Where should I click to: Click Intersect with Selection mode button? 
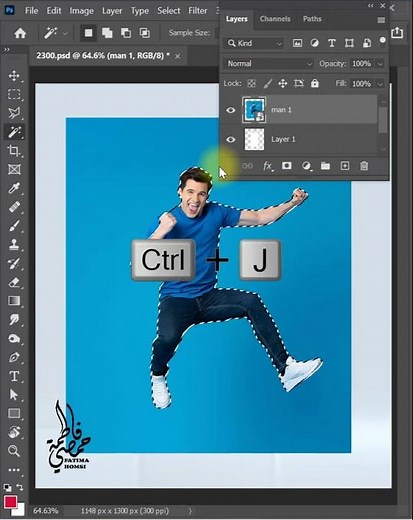point(144,33)
